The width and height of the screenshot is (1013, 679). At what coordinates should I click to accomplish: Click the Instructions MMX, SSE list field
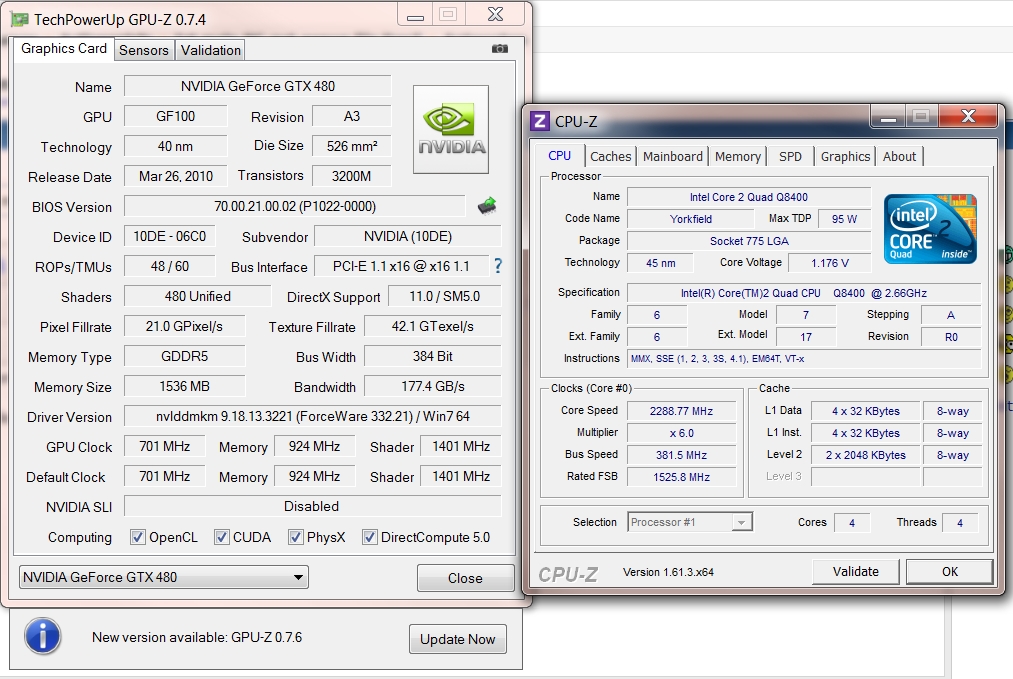point(804,359)
